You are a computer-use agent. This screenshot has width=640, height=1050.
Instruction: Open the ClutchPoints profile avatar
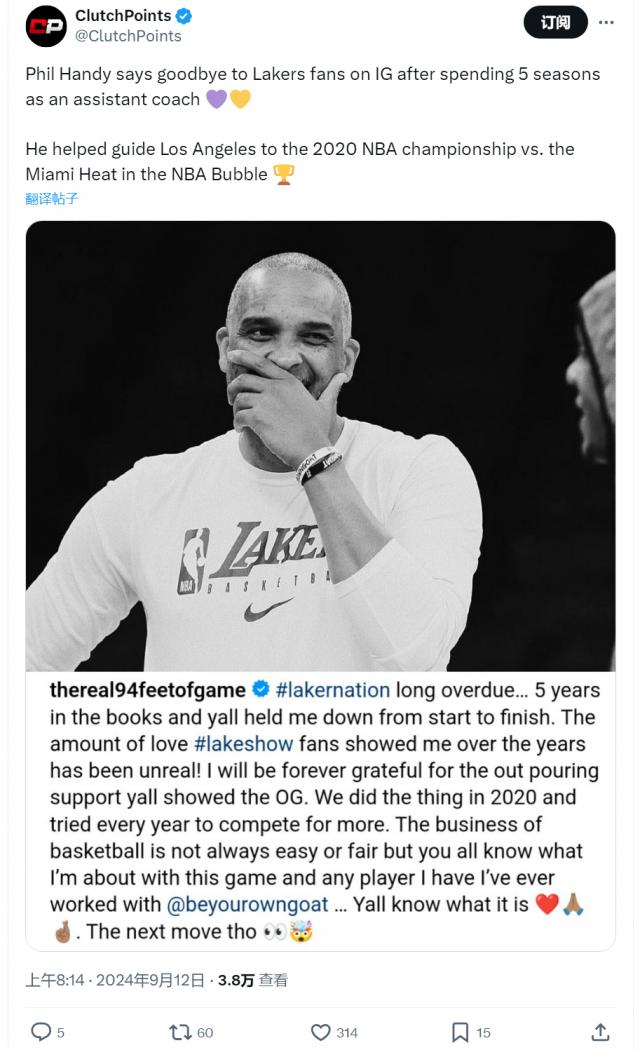tap(46, 26)
